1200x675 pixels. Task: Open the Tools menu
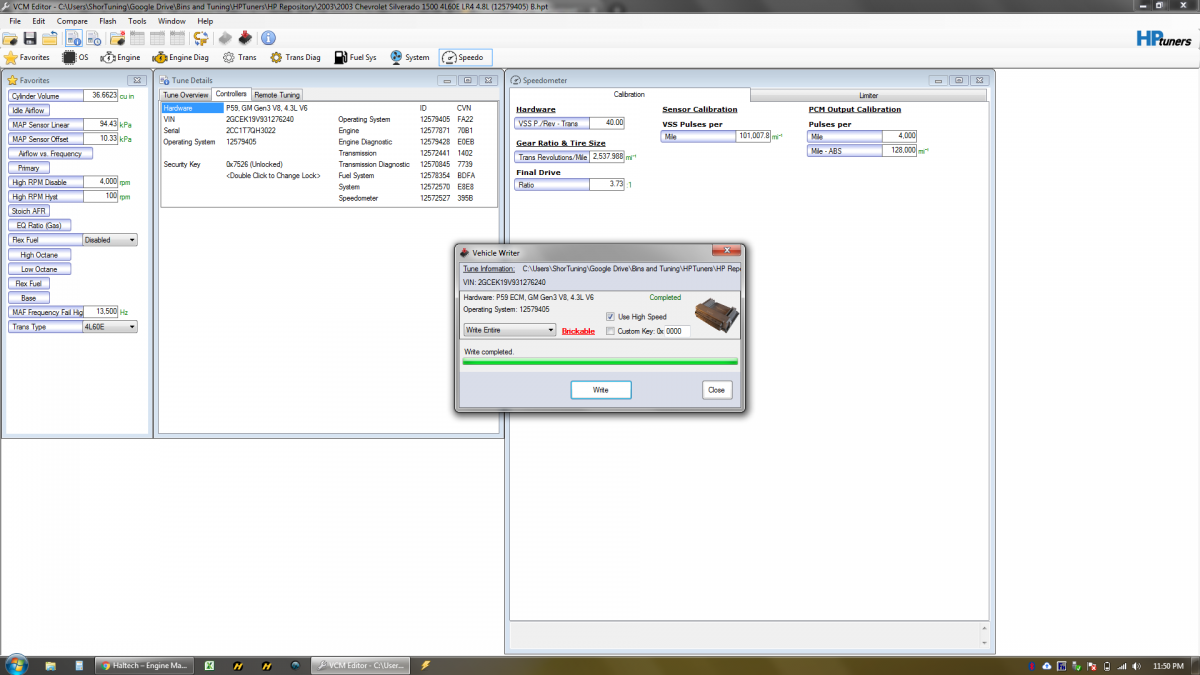point(138,21)
